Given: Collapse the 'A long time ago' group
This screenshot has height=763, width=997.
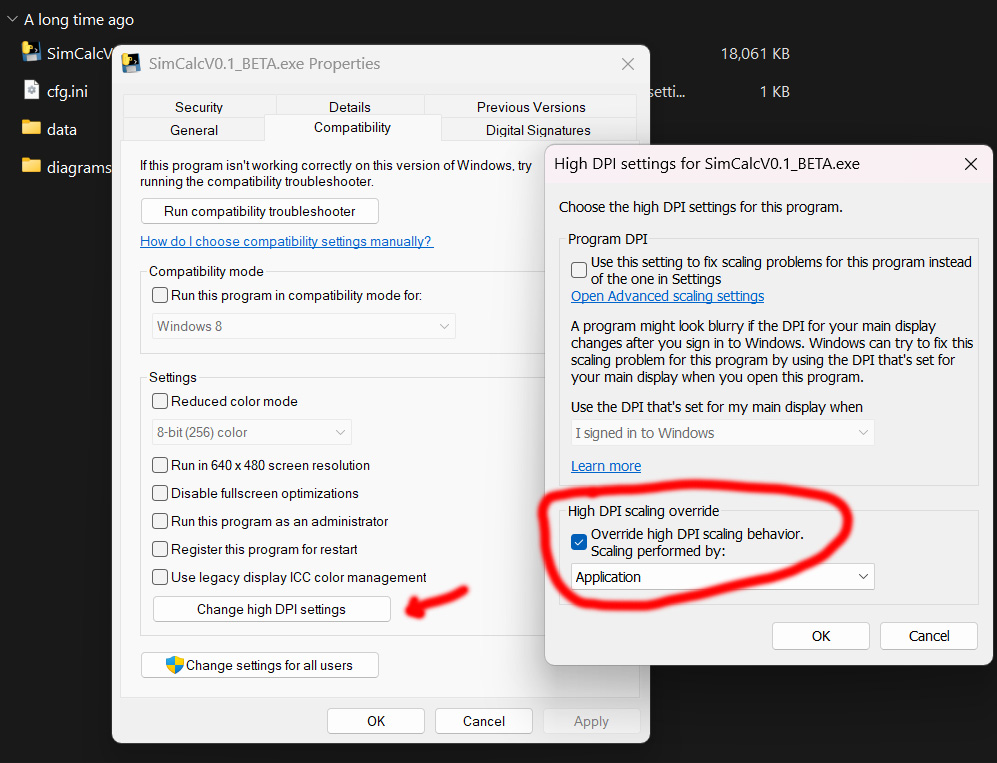Looking at the screenshot, I should click(x=12, y=19).
